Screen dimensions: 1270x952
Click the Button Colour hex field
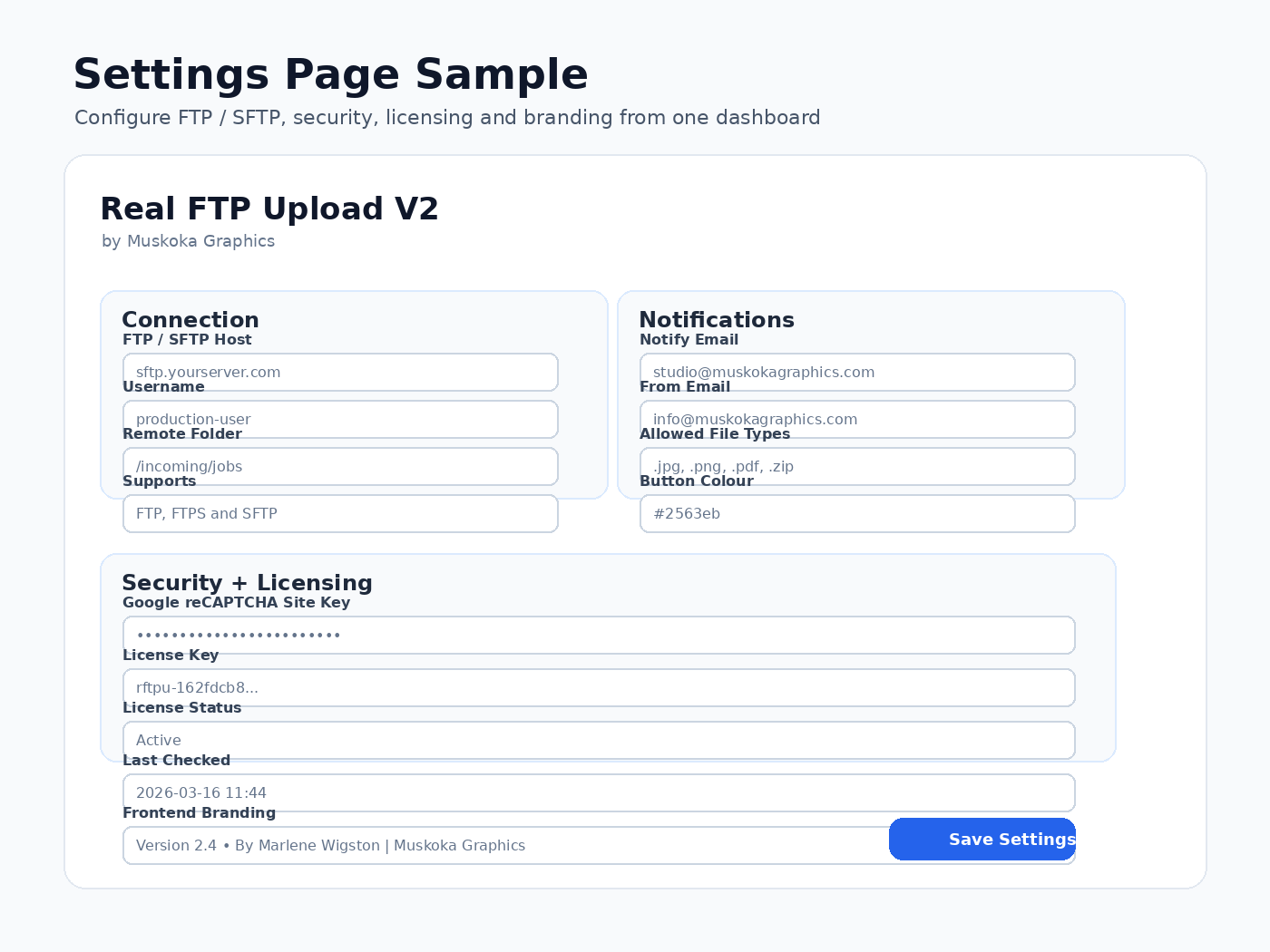click(857, 514)
